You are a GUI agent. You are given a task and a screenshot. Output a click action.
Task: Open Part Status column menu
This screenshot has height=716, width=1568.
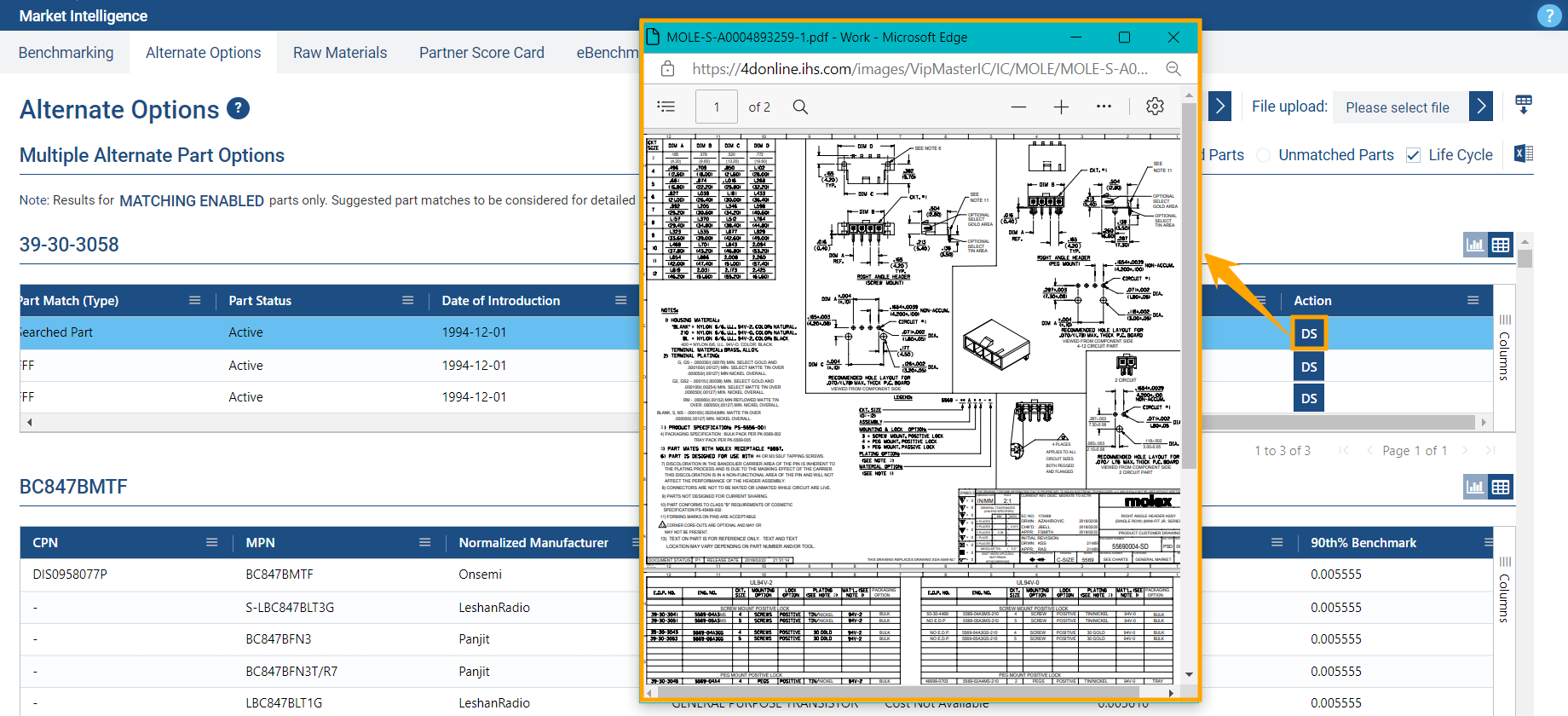tap(408, 300)
